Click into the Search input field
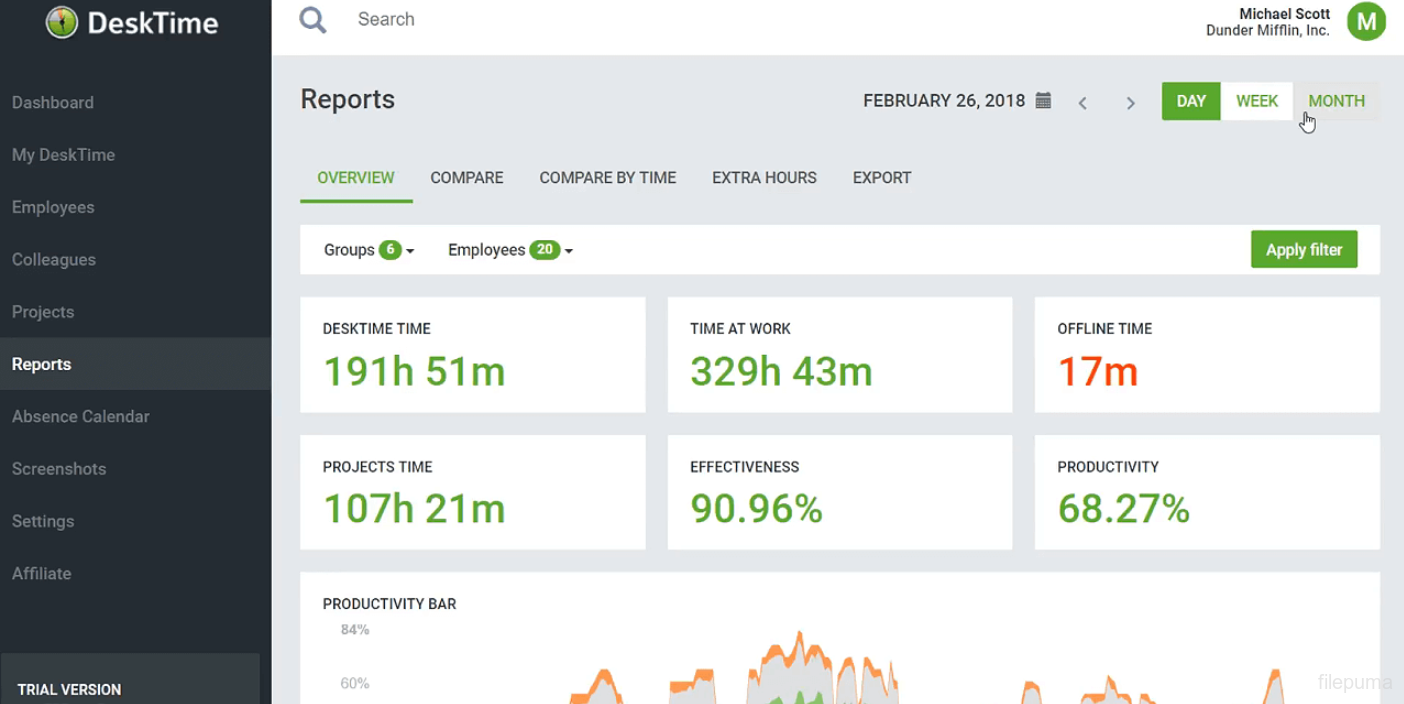Screen dimensions: 1404x704 [x=600, y=20]
